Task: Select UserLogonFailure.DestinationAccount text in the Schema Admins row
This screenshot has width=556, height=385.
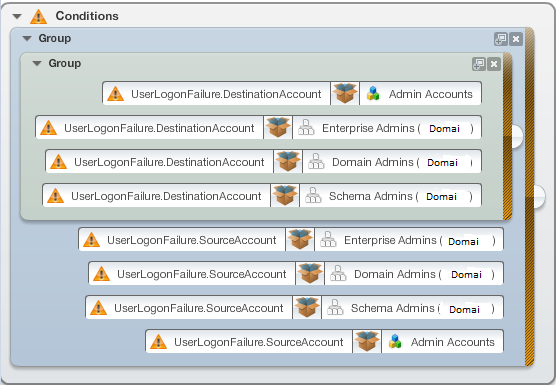Action: pyautogui.click(x=166, y=196)
